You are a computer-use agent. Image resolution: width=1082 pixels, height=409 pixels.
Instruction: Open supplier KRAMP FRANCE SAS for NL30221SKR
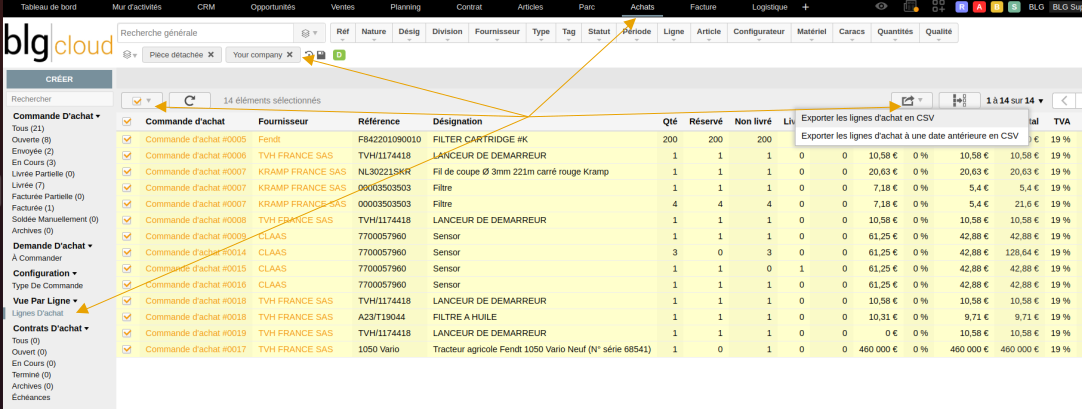[302, 171]
